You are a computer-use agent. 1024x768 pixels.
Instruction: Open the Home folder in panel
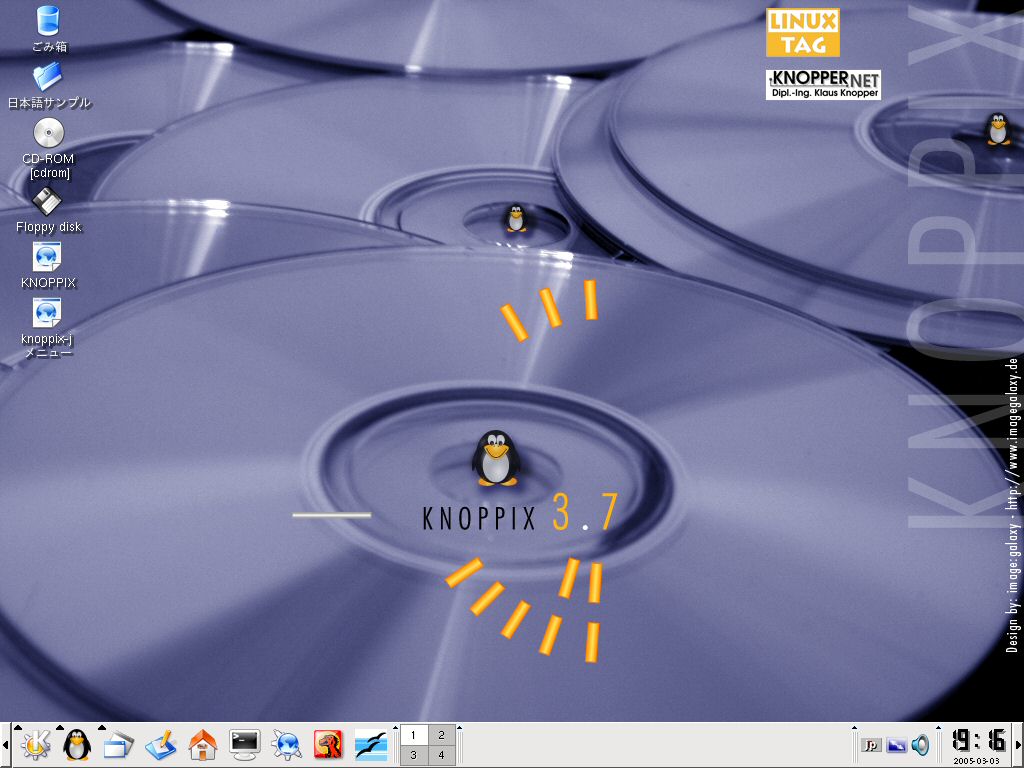pos(203,744)
